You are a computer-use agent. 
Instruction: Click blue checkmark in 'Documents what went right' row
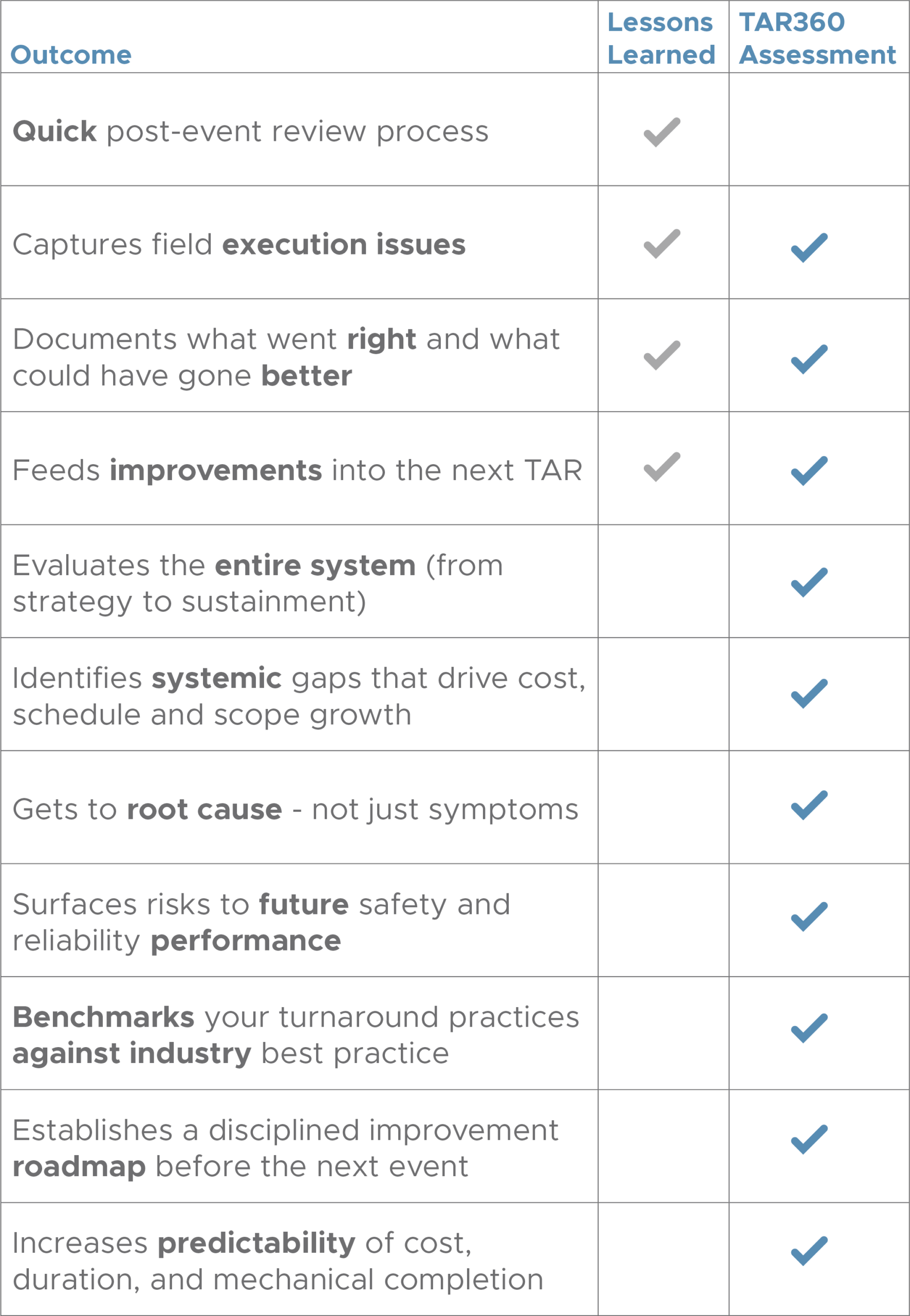coord(808,359)
